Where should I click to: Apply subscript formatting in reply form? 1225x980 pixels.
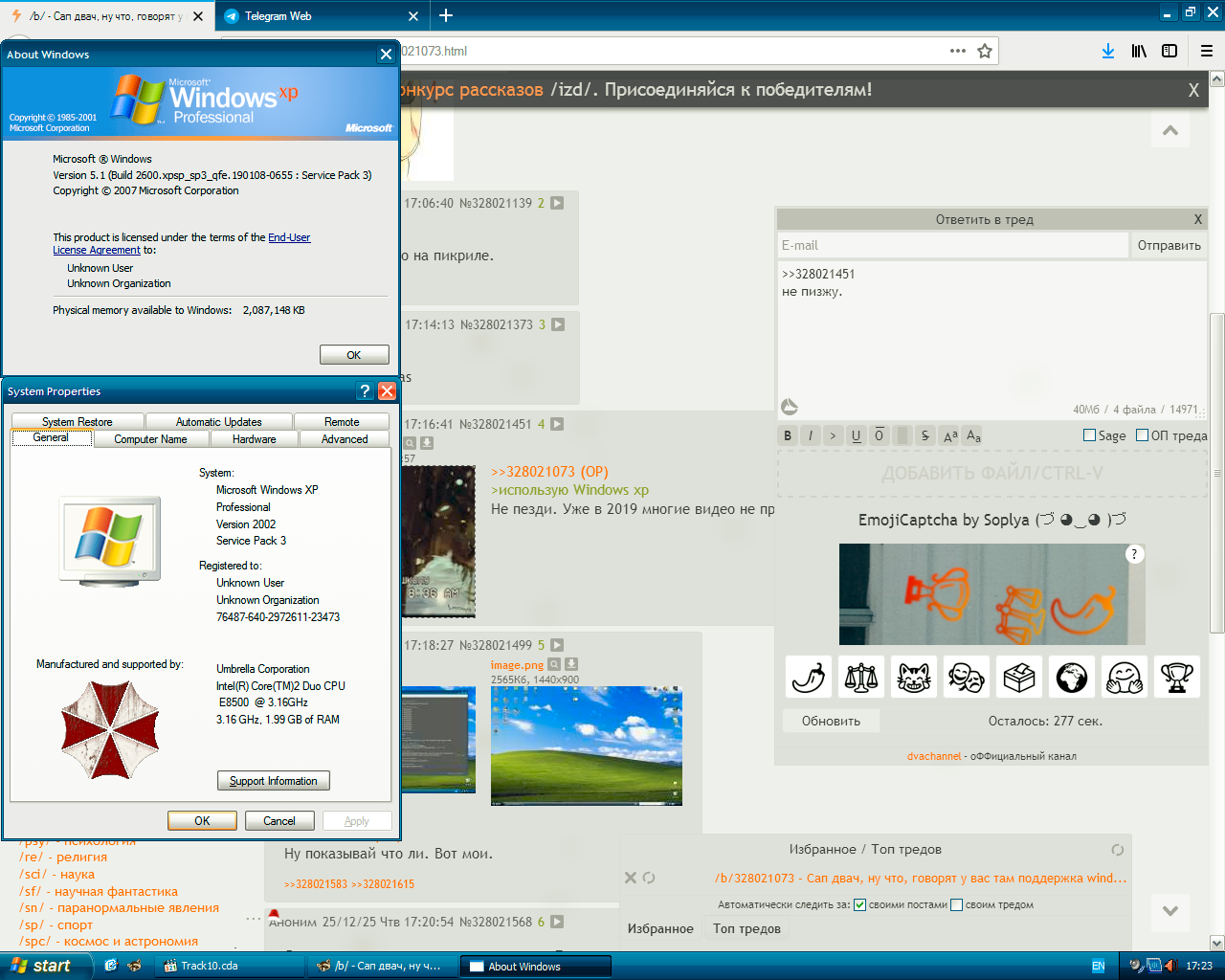point(973,435)
